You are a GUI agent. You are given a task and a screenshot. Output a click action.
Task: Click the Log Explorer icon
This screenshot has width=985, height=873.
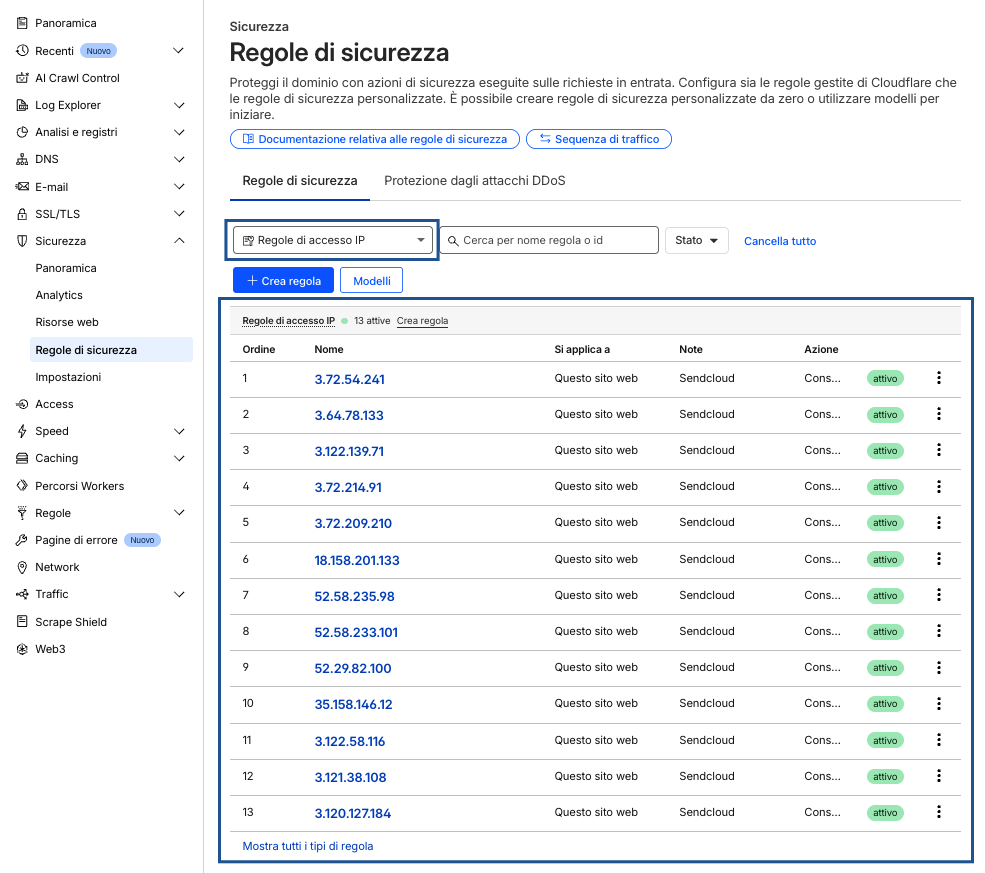(x=22, y=105)
